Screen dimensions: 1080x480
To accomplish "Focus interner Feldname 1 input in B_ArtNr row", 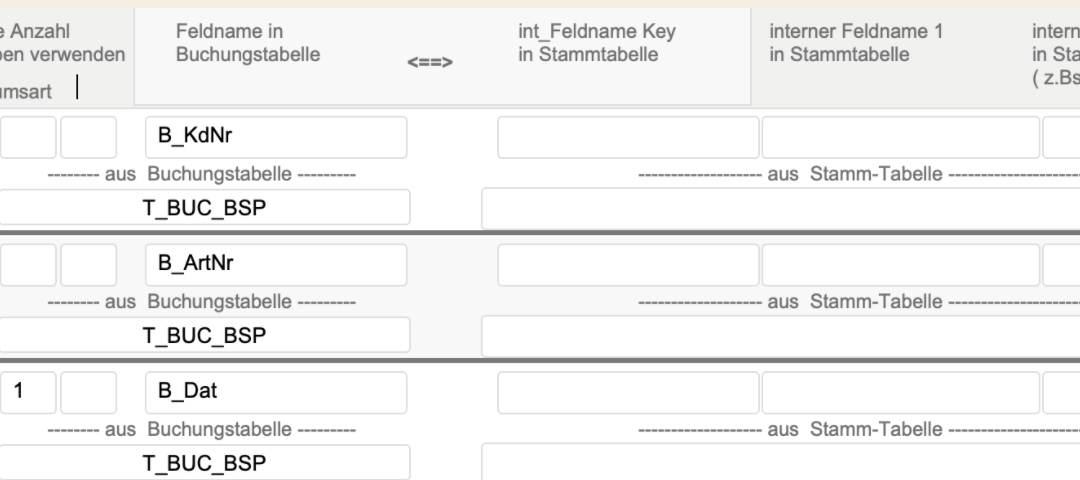I will (x=900, y=265).
